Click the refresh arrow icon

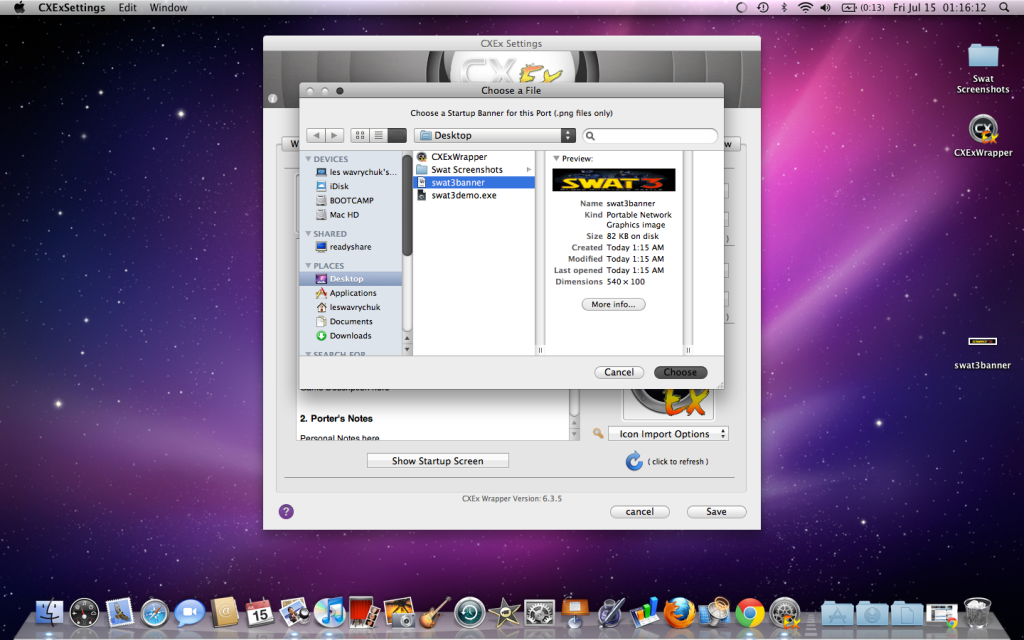point(633,461)
